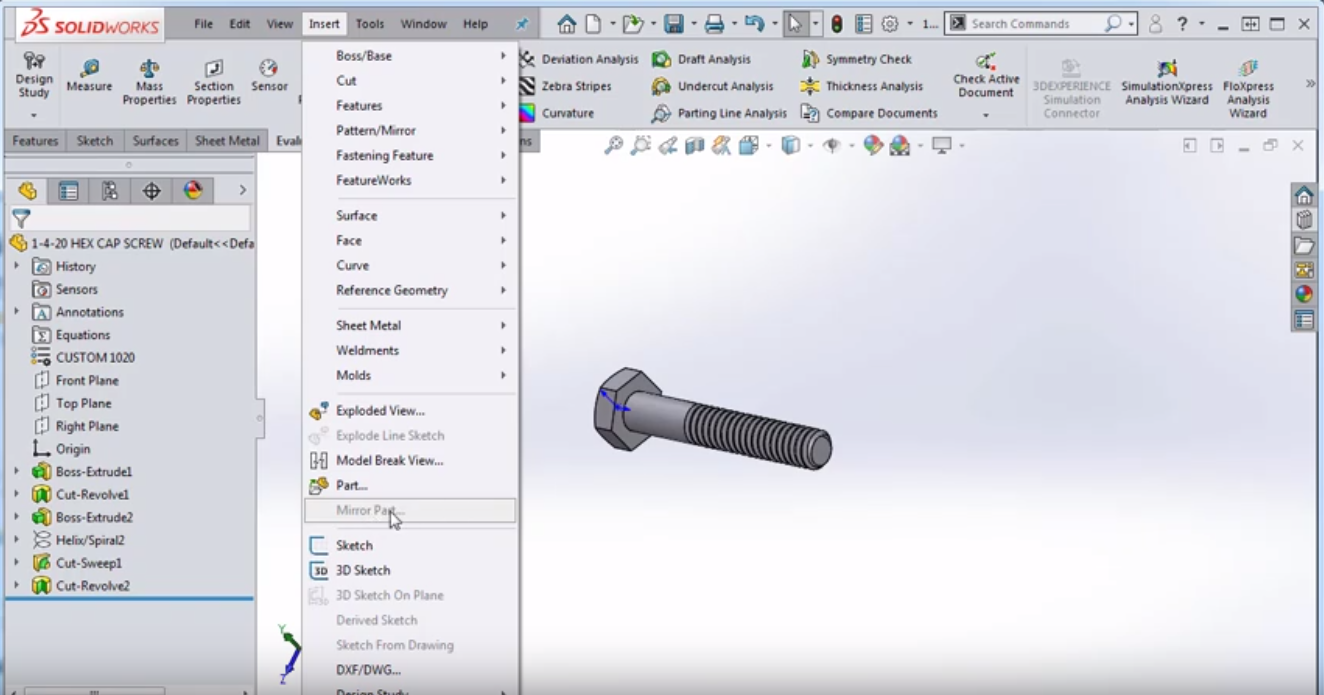Viewport: 1324px width, 695px height.
Task: Open the Window menu
Action: [x=424, y=24]
